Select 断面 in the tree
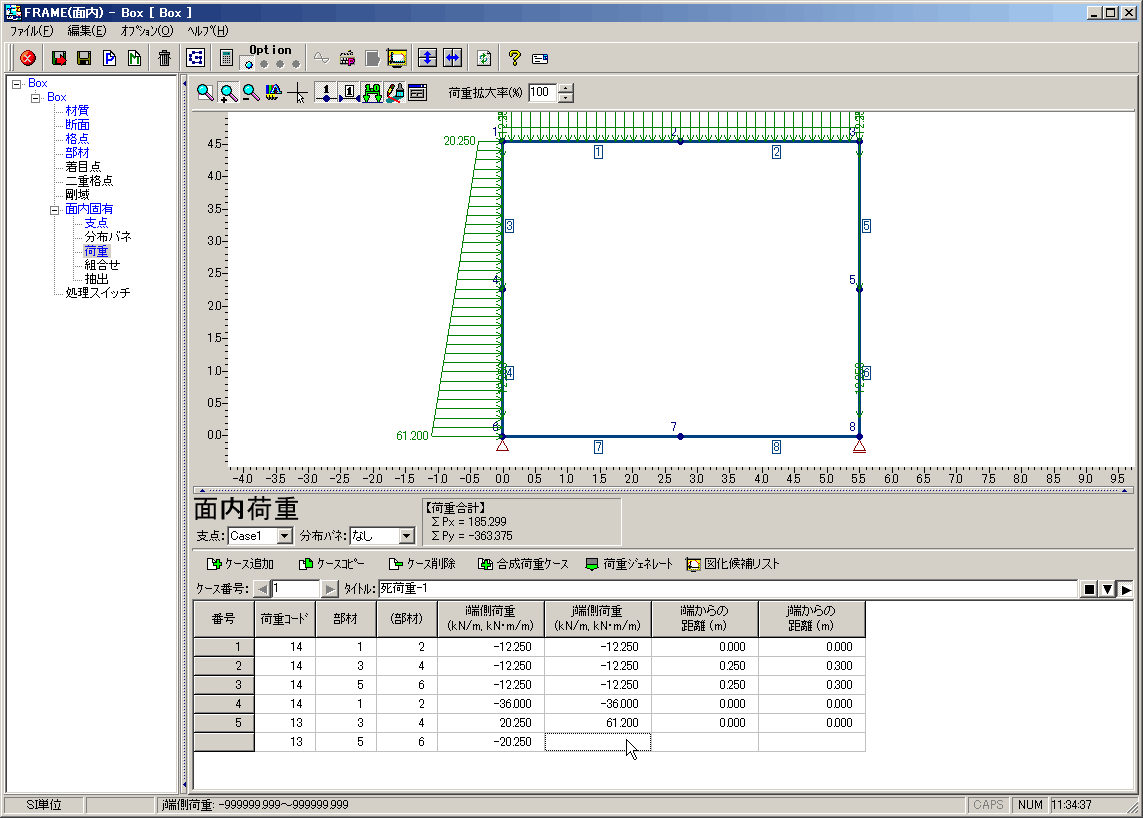1143x818 pixels. click(77, 125)
